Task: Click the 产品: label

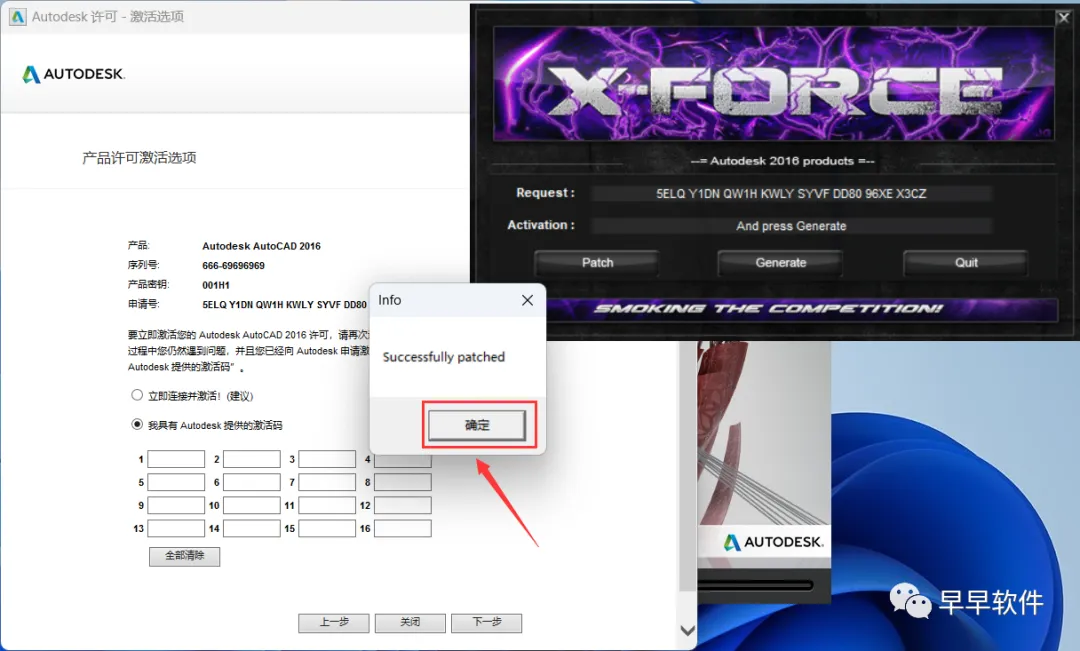Action: 138,246
